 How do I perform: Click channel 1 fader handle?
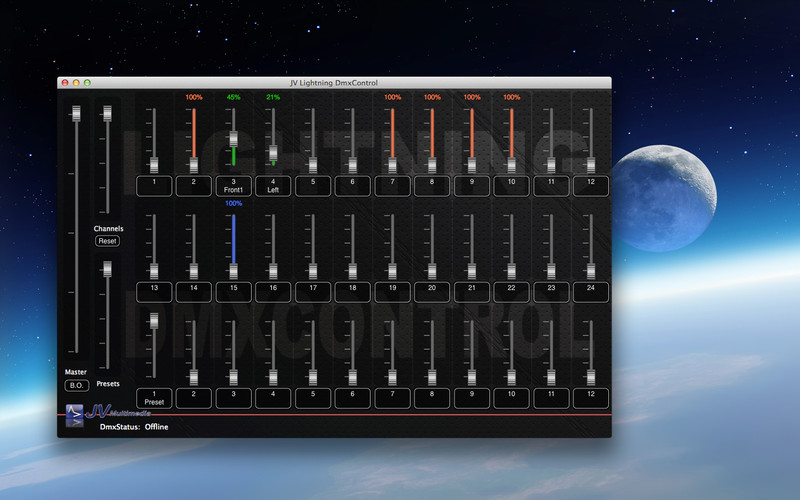(154, 165)
